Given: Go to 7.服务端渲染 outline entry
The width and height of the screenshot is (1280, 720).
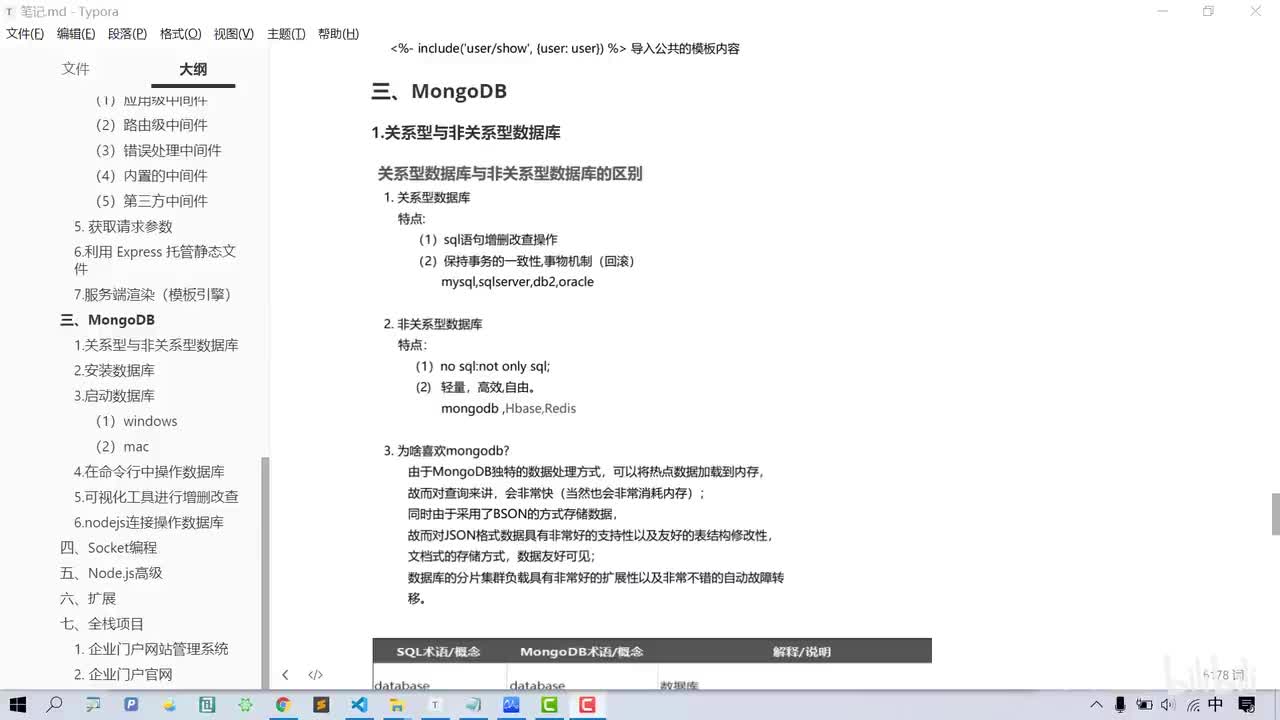Looking at the screenshot, I should pyautogui.click(x=153, y=295).
